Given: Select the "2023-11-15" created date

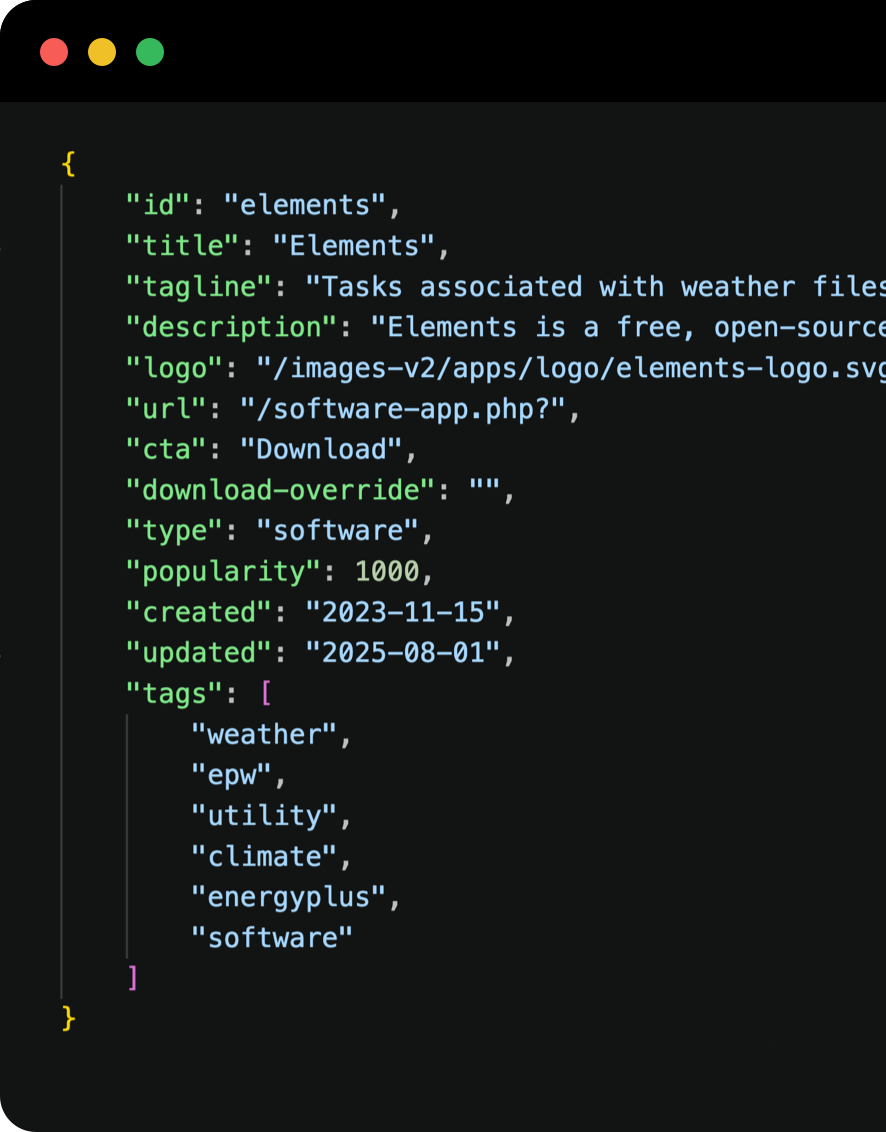Looking at the screenshot, I should tap(403, 612).
